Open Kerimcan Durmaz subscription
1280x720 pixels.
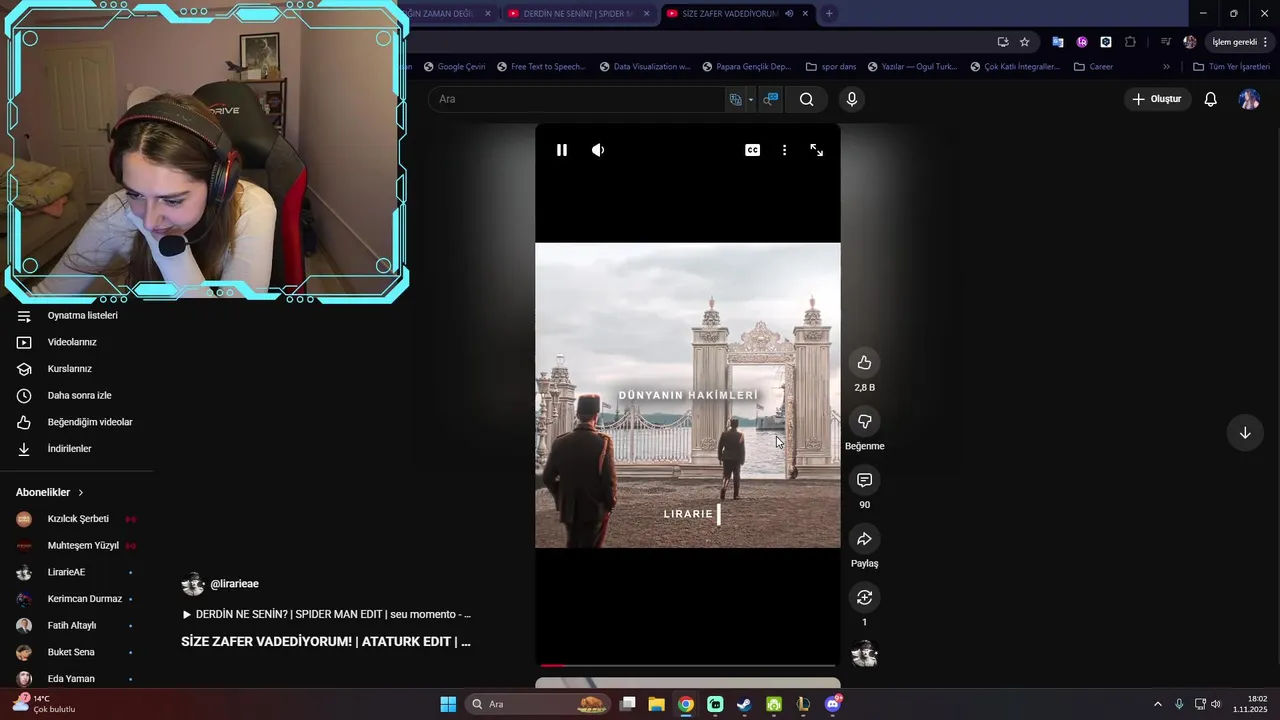click(x=77, y=599)
